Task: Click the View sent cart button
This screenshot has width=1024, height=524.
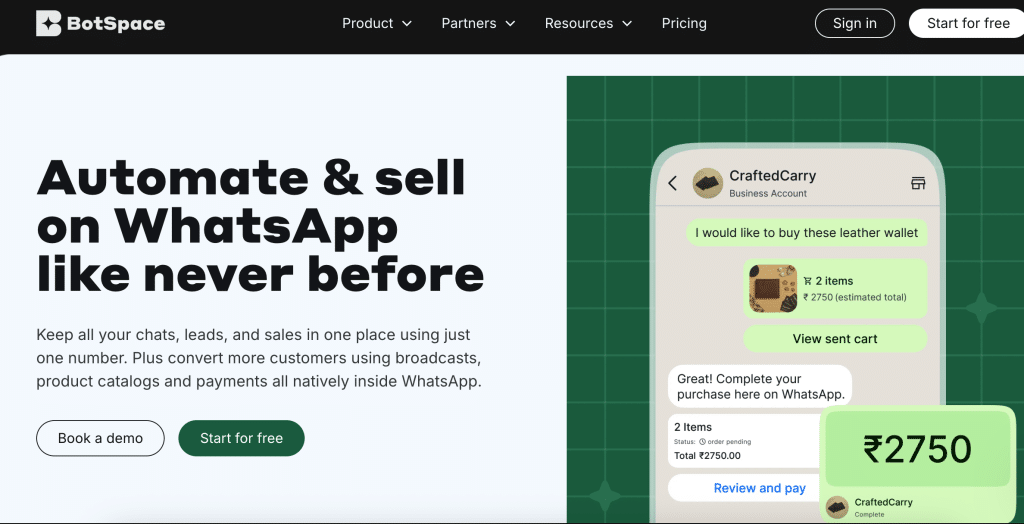Action: [x=835, y=338]
